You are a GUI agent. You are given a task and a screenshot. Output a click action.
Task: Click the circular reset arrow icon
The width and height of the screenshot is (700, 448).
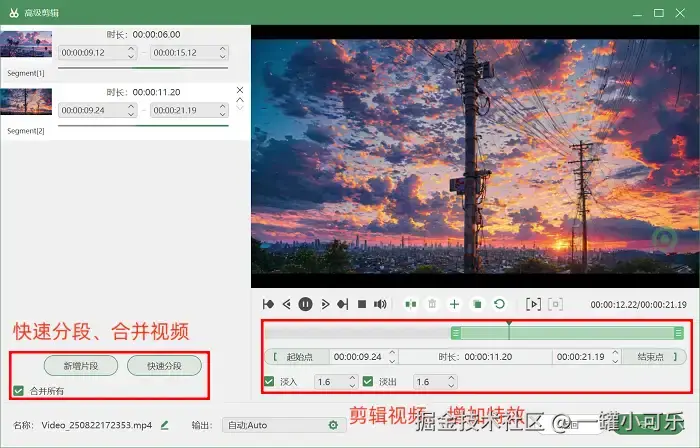500,304
